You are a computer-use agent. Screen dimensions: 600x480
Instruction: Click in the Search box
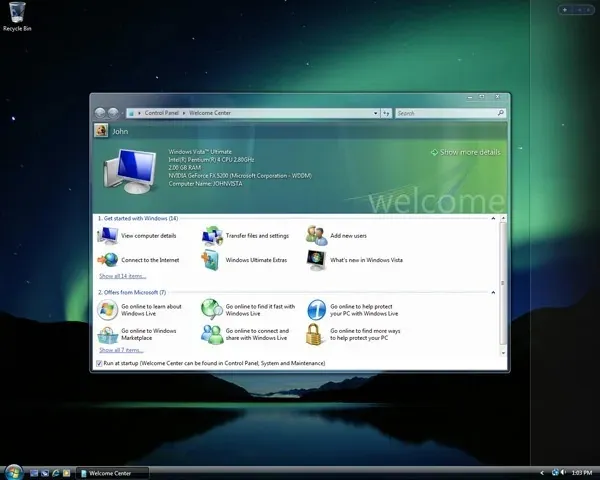pyautogui.click(x=446, y=113)
